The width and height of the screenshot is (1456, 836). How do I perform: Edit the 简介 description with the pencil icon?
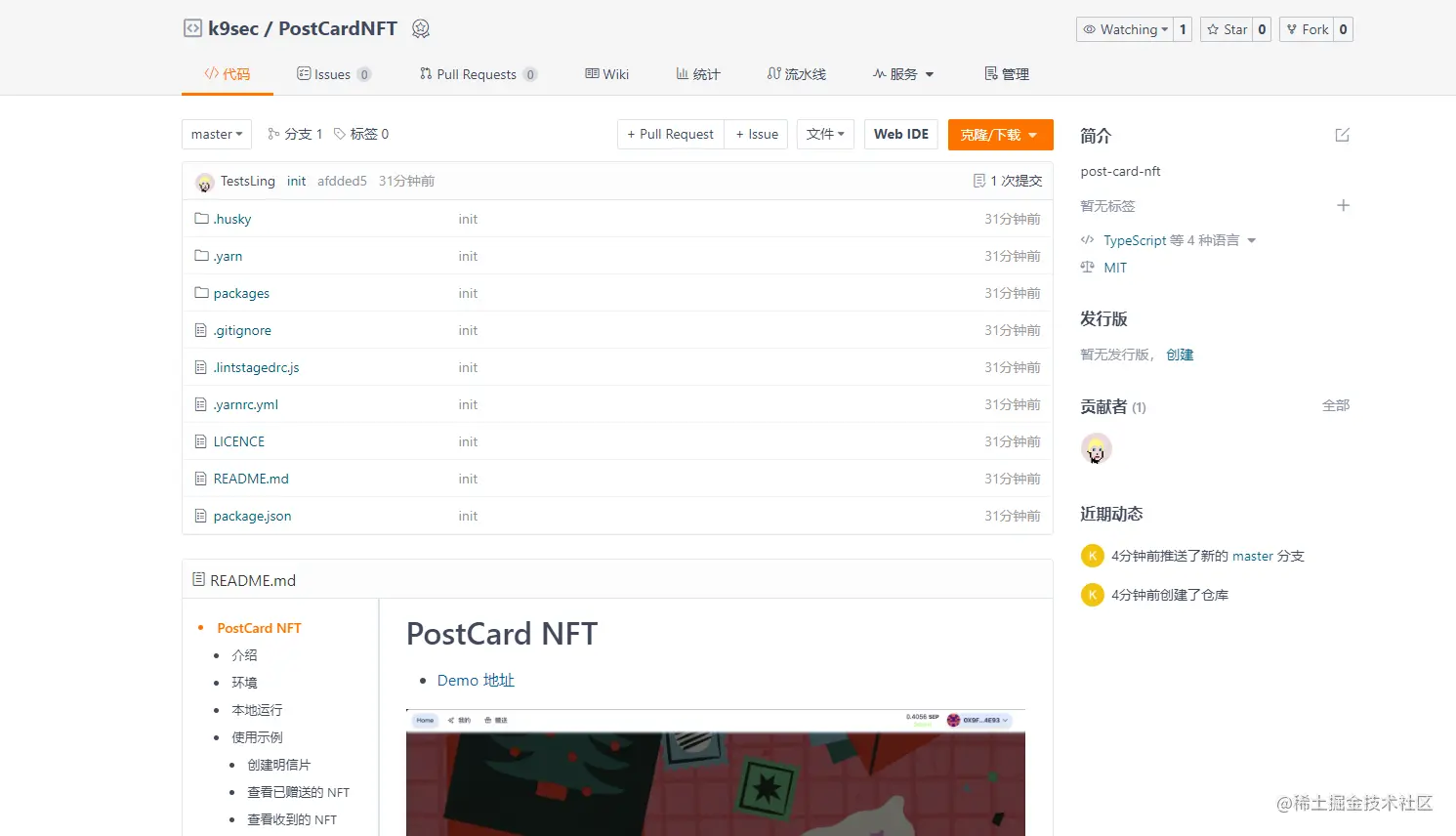point(1343,136)
